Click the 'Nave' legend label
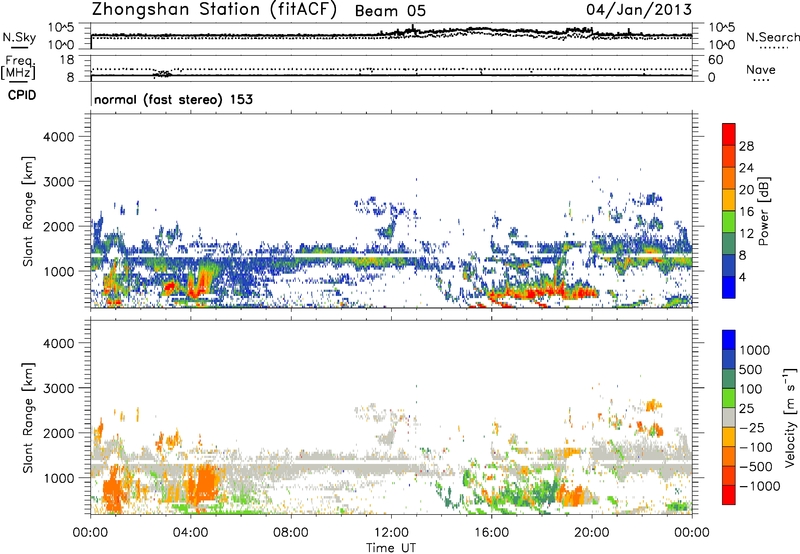 point(761,70)
